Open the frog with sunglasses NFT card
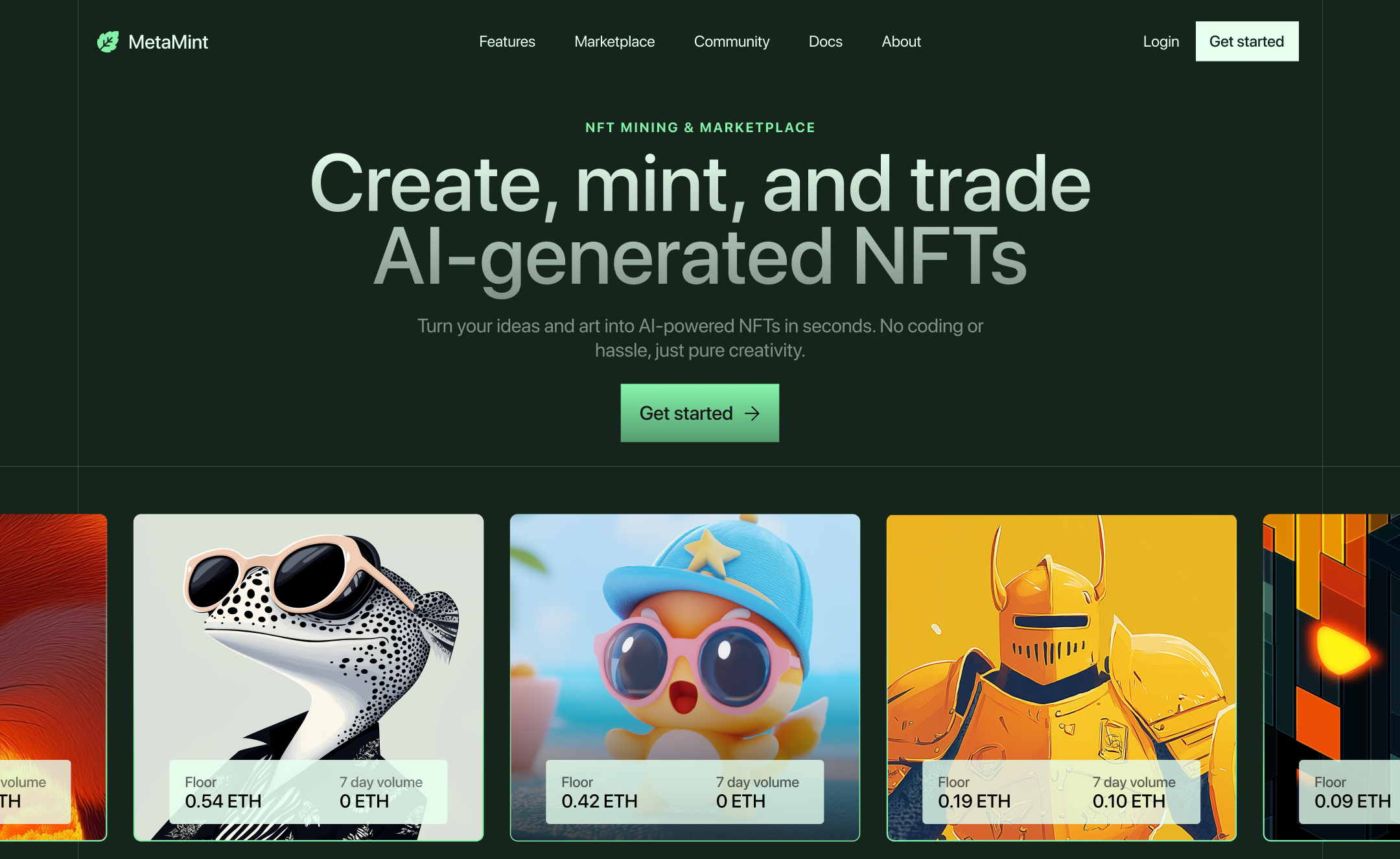 (x=309, y=678)
